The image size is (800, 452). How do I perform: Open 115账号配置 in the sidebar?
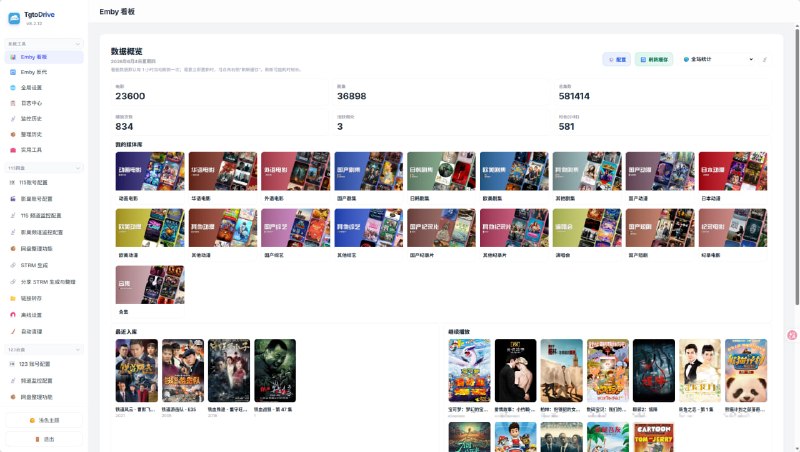pos(44,183)
